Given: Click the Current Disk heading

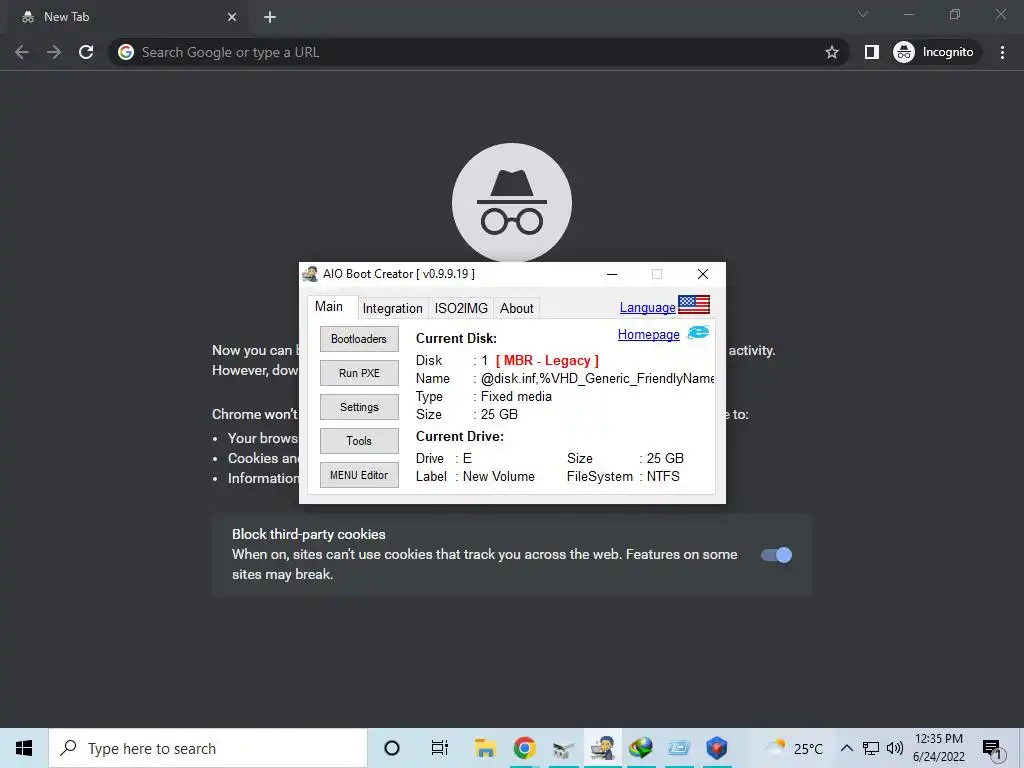Looking at the screenshot, I should coord(456,338).
